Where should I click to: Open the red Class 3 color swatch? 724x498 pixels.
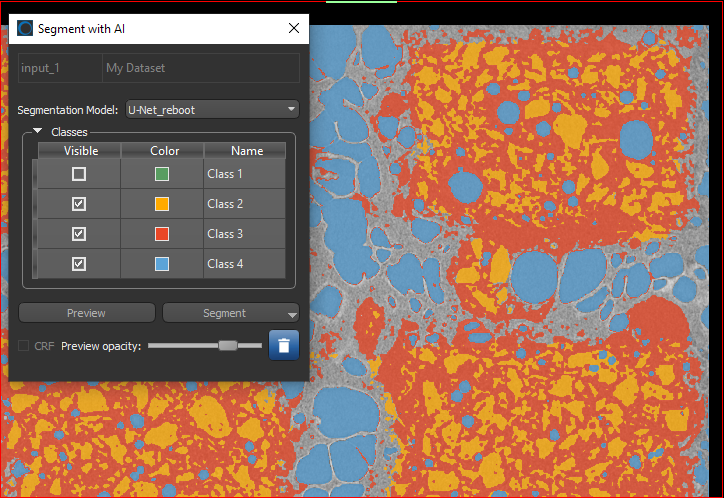click(162, 234)
